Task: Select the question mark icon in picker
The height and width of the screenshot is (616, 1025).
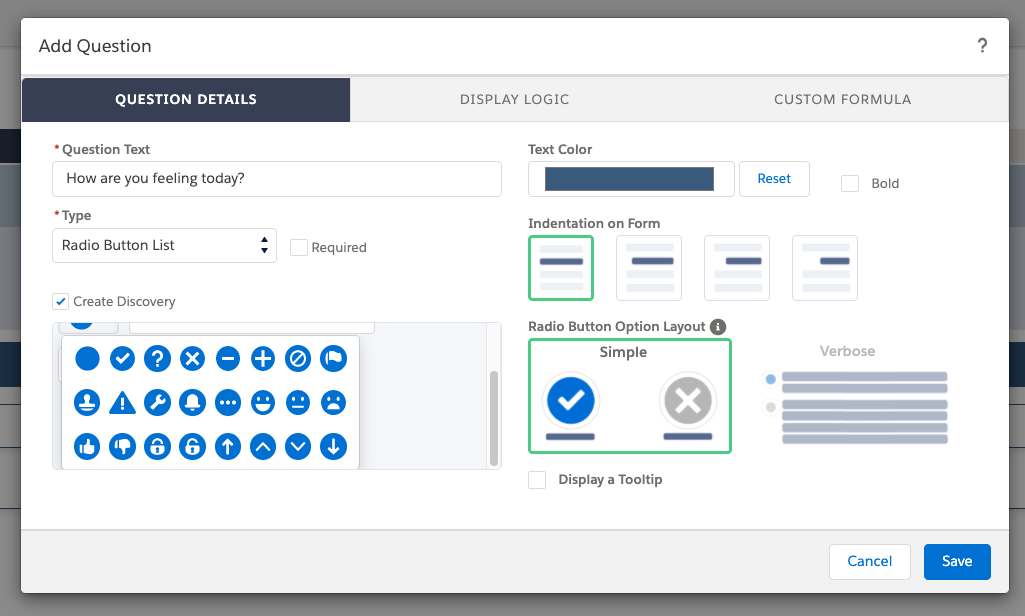Action: 158,358
